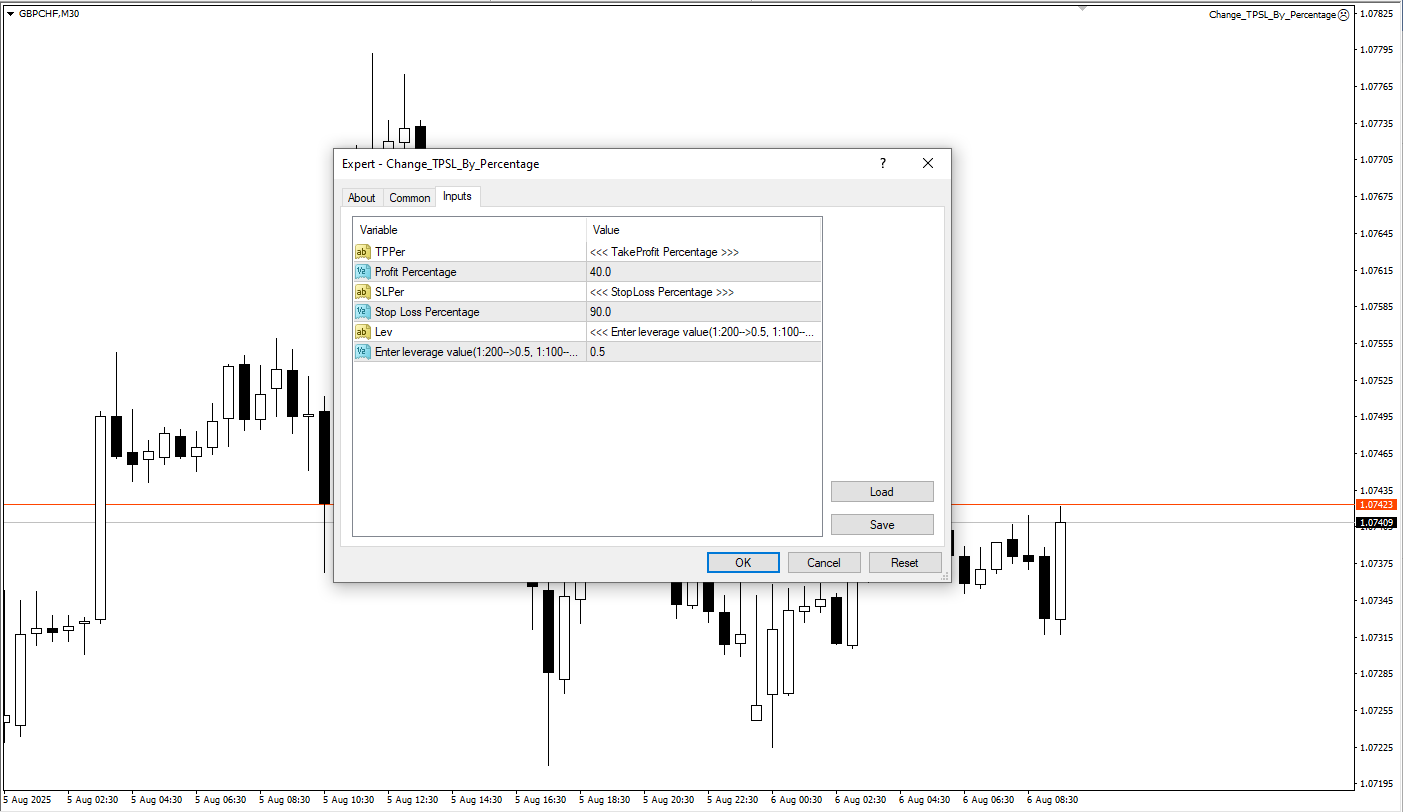Click the 1.07825 price scale label
The height and width of the screenshot is (812, 1403).
click(1378, 14)
